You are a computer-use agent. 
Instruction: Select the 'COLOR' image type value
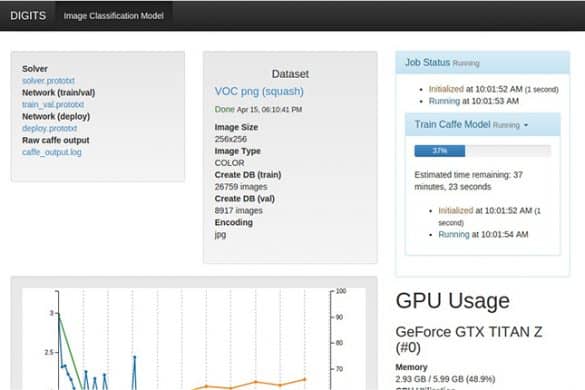pos(229,163)
